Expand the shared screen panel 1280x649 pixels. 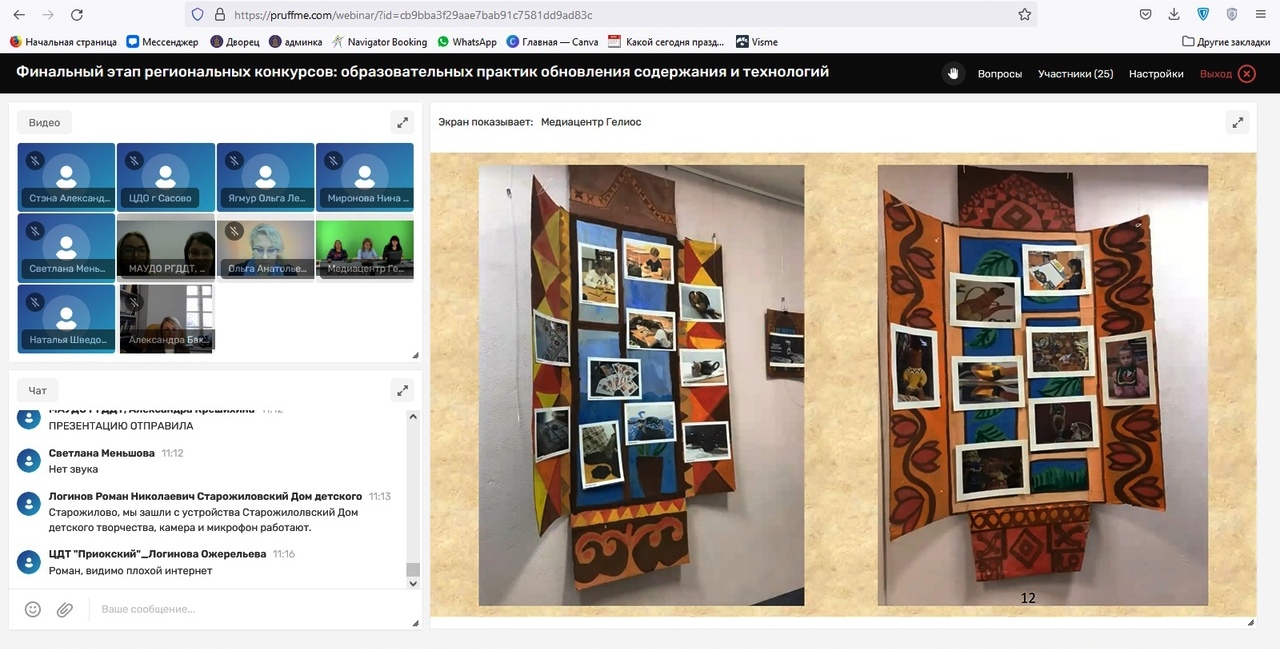pyautogui.click(x=1237, y=123)
